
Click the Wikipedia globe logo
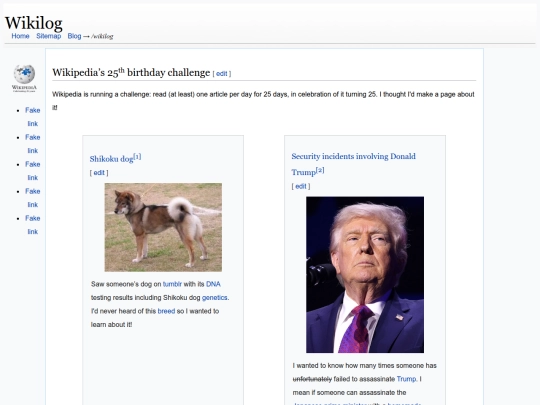coord(24,78)
